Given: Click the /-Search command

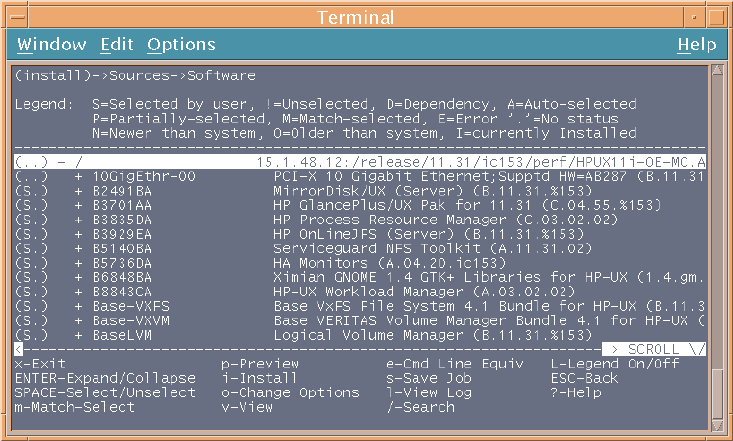Looking at the screenshot, I should coord(420,407).
